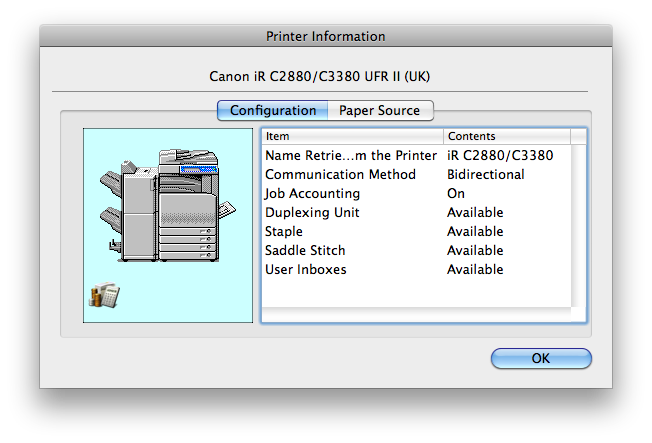Click Available next to User Inboxes
Image resolution: width=652 pixels, height=443 pixels.
click(475, 270)
